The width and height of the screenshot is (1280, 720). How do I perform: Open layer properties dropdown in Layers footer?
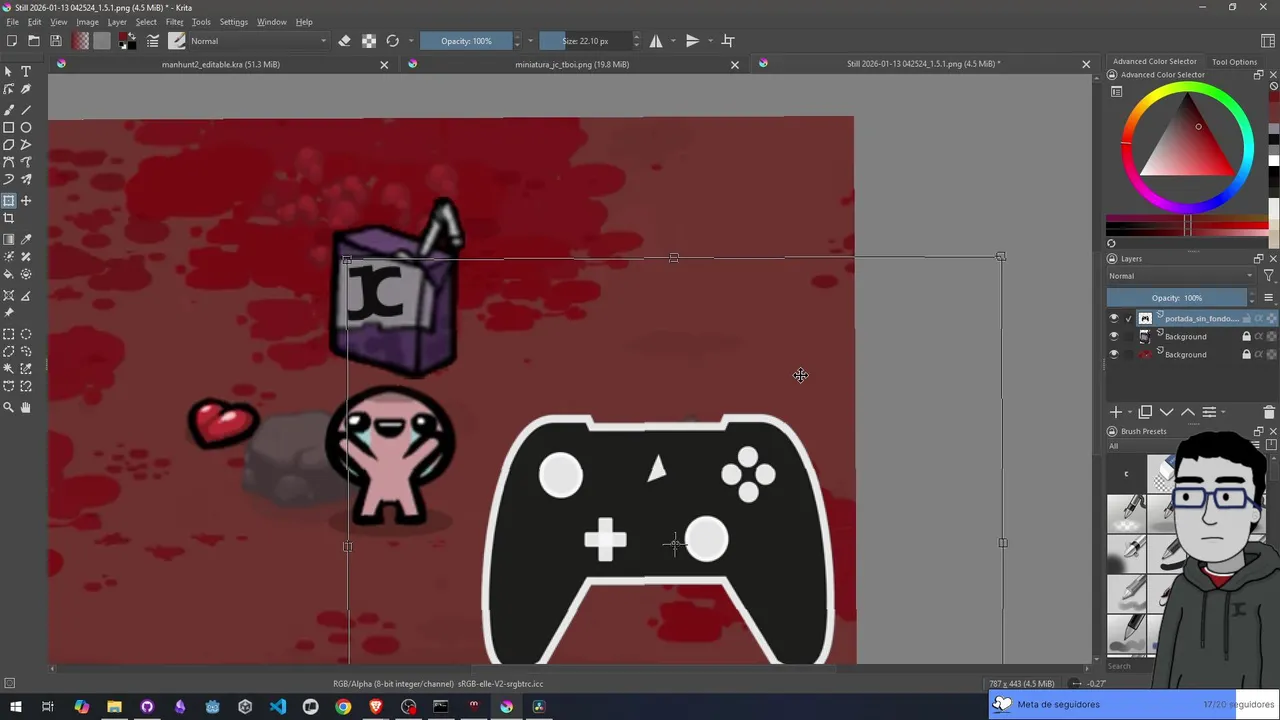coord(1209,412)
